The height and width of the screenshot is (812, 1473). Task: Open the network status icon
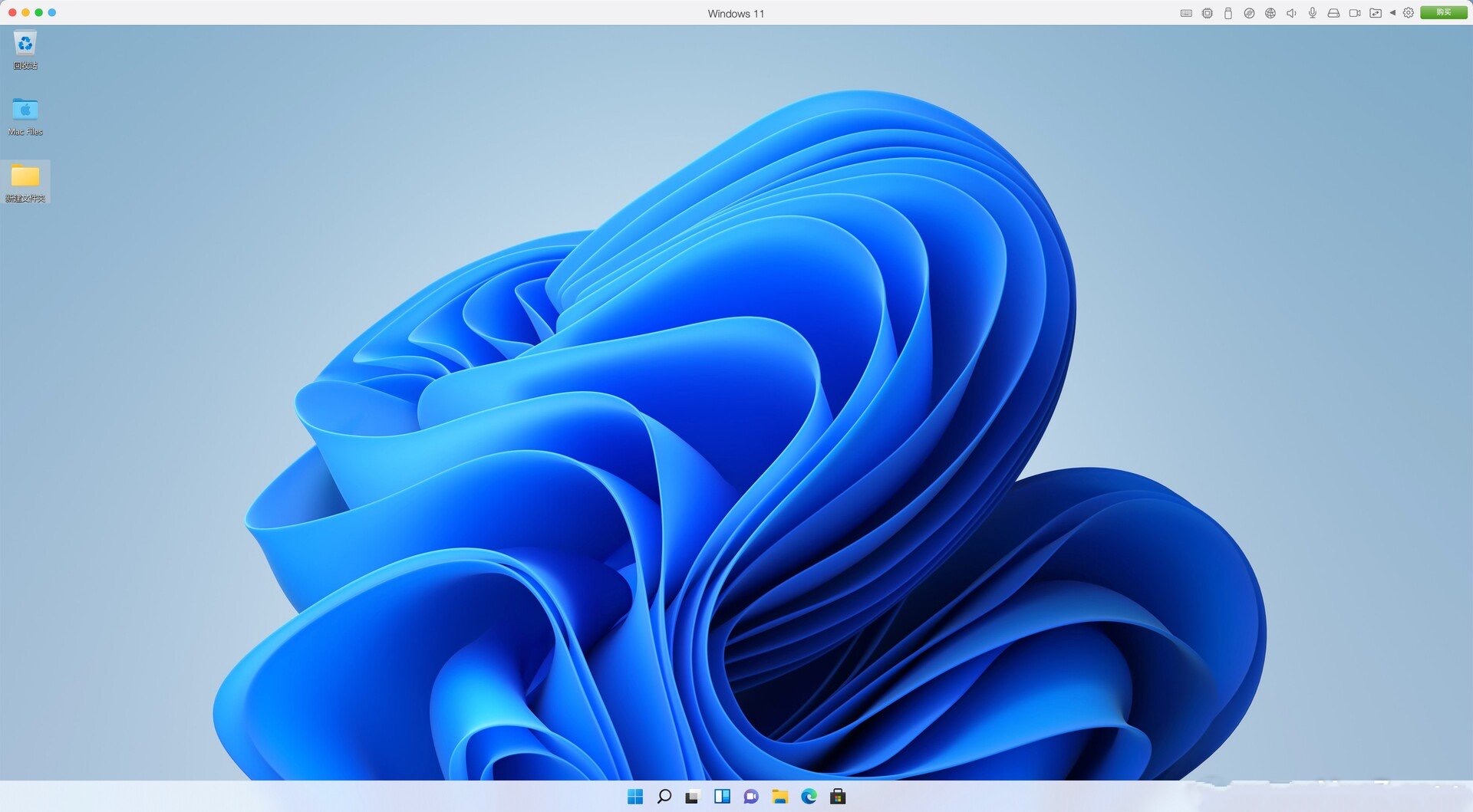point(1270,13)
